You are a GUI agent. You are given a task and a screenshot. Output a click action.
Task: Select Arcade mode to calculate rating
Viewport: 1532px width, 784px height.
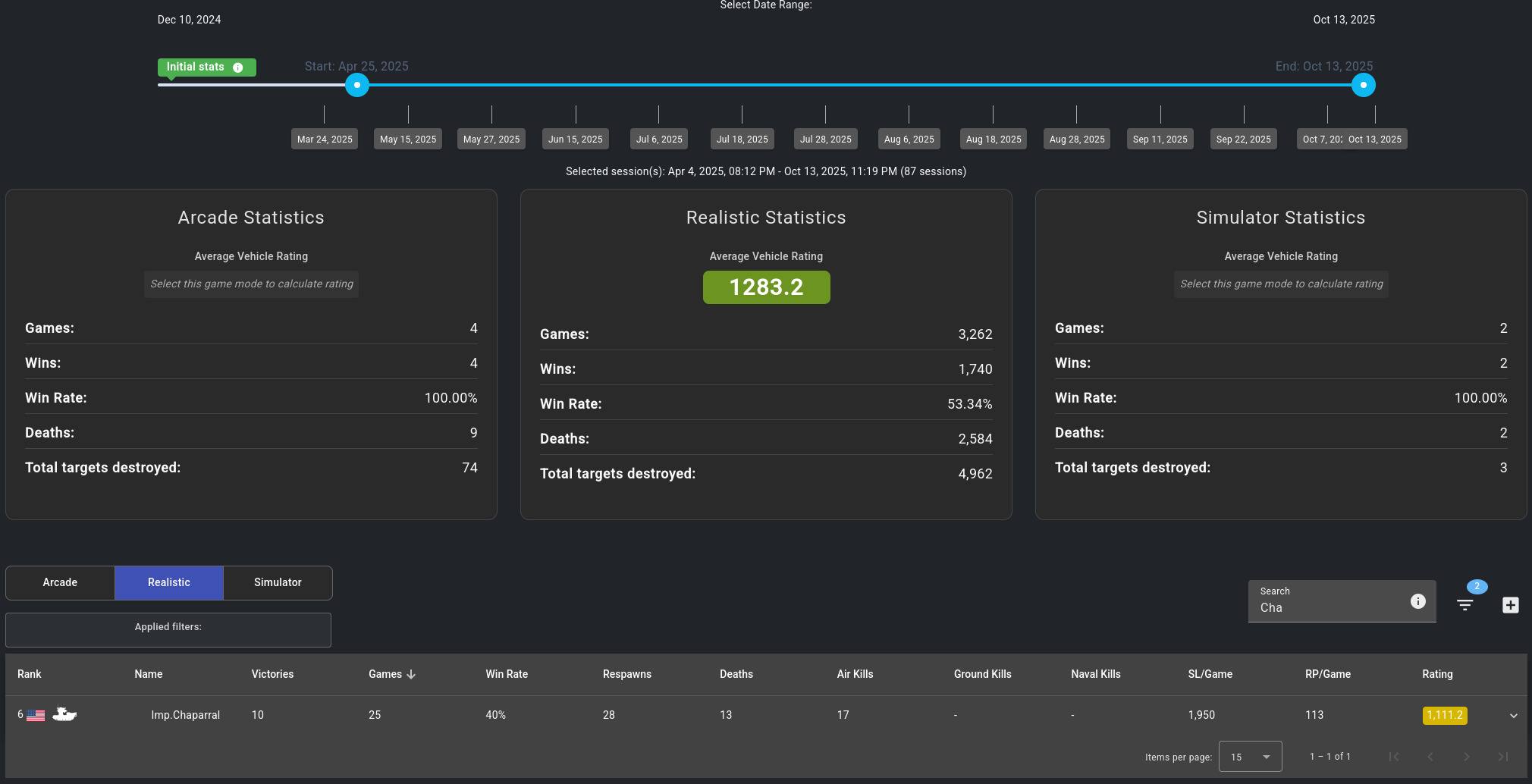pyautogui.click(x=251, y=284)
